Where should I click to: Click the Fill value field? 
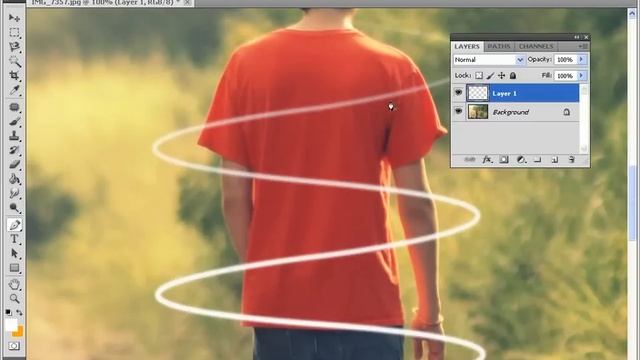565,76
